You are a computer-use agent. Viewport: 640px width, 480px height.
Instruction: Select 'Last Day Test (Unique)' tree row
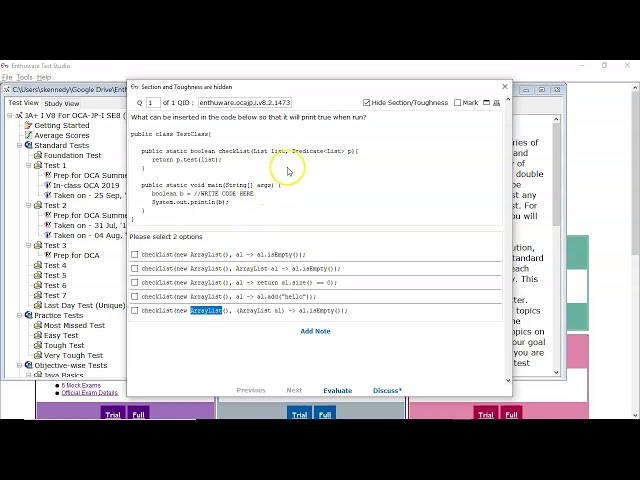80,305
